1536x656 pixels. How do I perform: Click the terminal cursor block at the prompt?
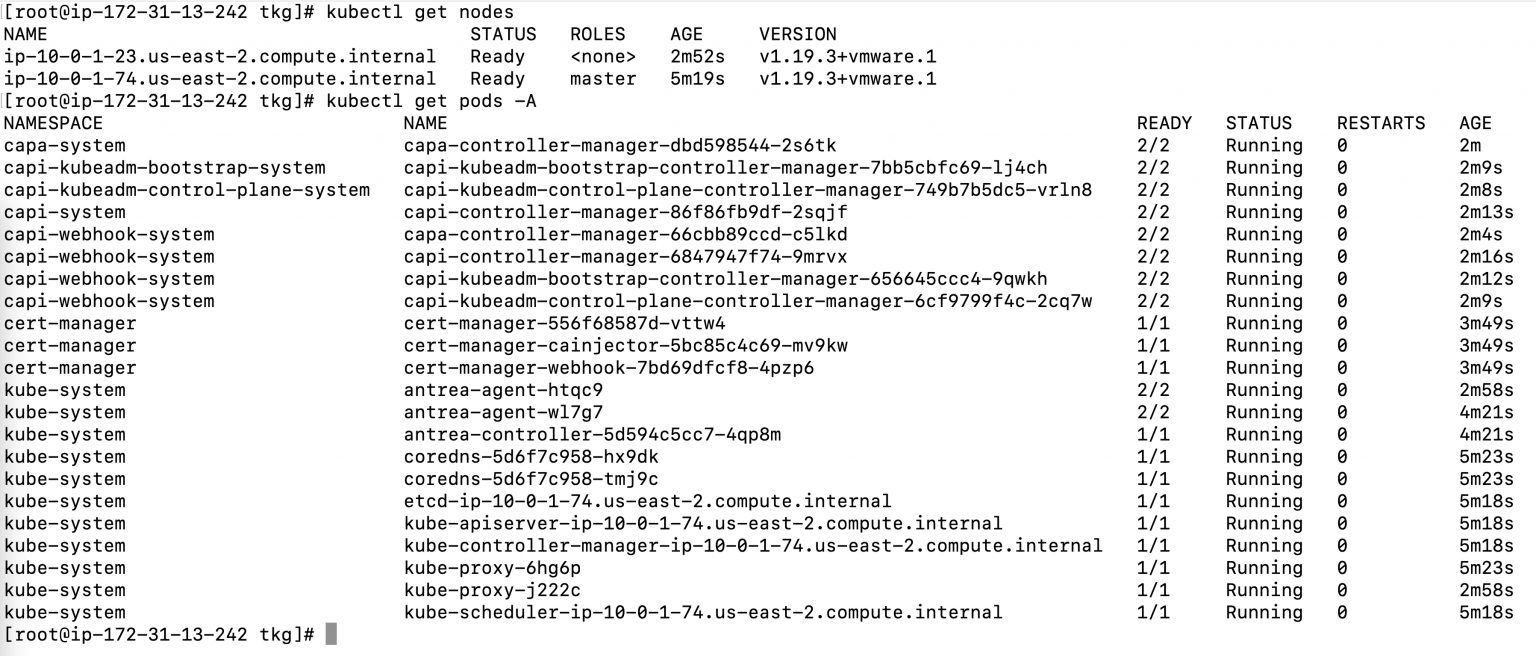[x=331, y=634]
